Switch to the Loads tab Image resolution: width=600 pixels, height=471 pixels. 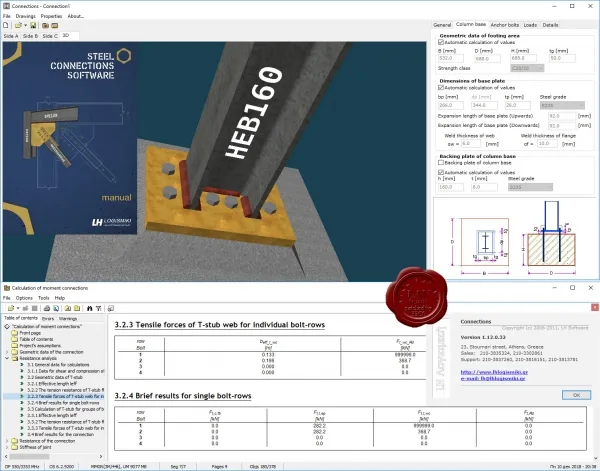[530, 25]
